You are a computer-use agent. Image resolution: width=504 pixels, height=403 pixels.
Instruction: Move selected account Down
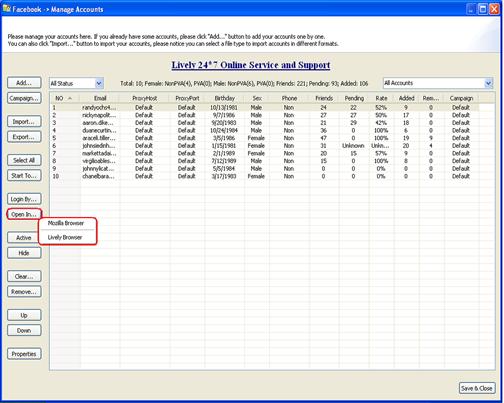tap(24, 331)
